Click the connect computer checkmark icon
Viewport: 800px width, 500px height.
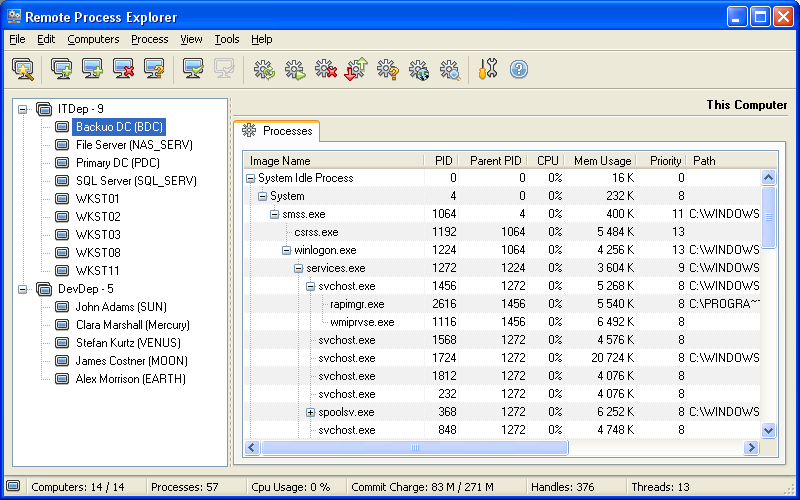194,69
